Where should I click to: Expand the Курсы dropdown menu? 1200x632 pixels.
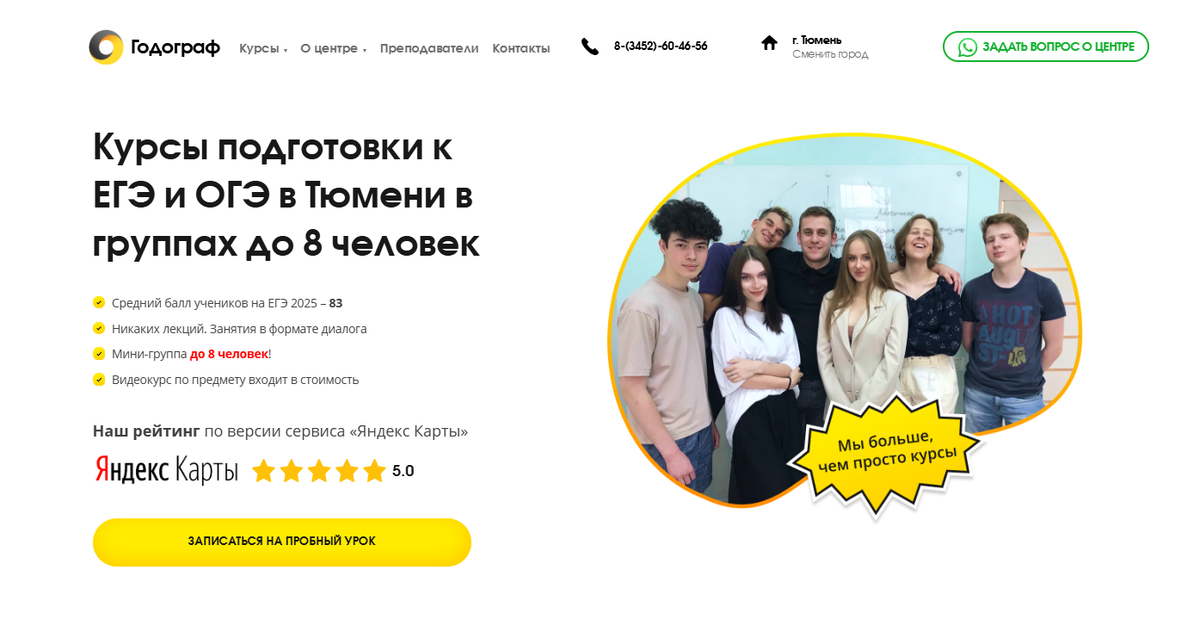point(263,48)
